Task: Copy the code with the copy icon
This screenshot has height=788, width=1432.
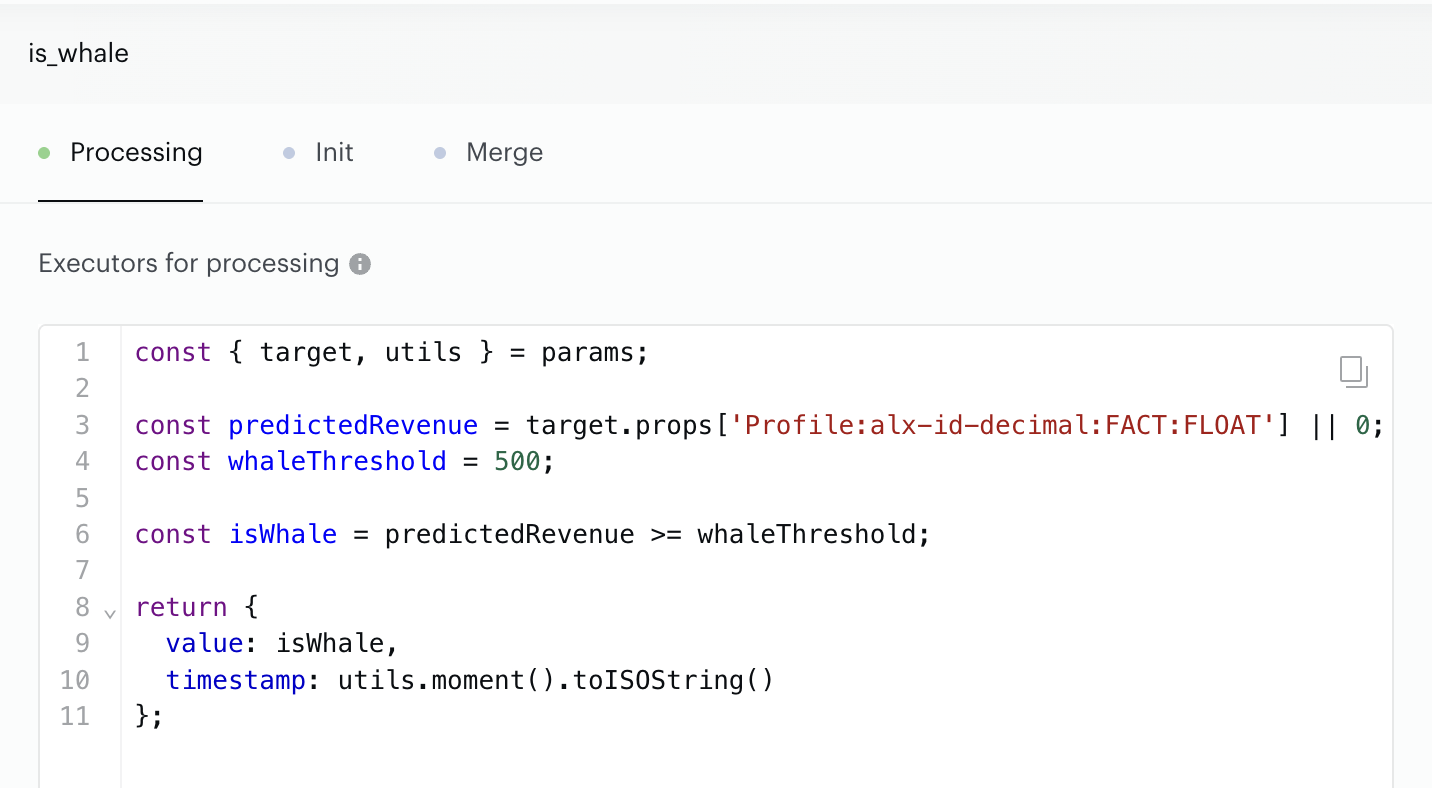Action: point(1353,371)
